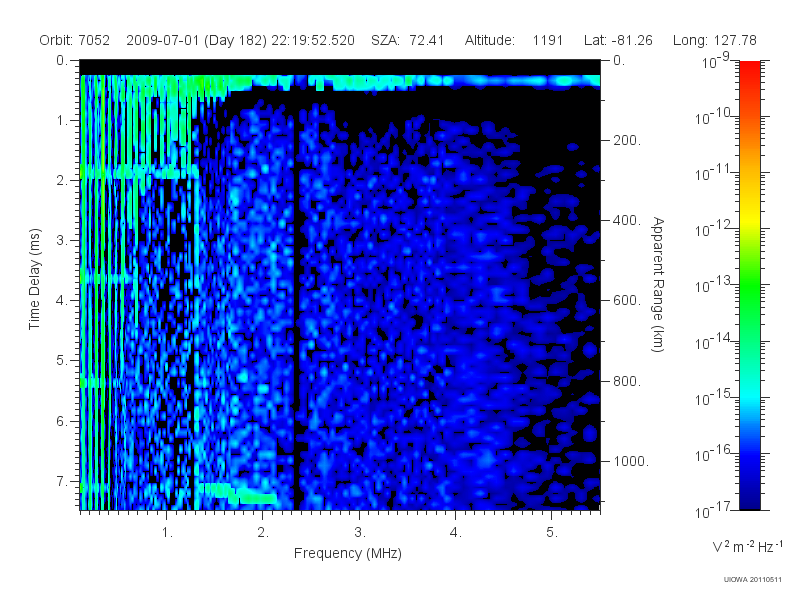Click the '7.' time delay tick label
This screenshot has height=600, width=800.
[x=62, y=481]
